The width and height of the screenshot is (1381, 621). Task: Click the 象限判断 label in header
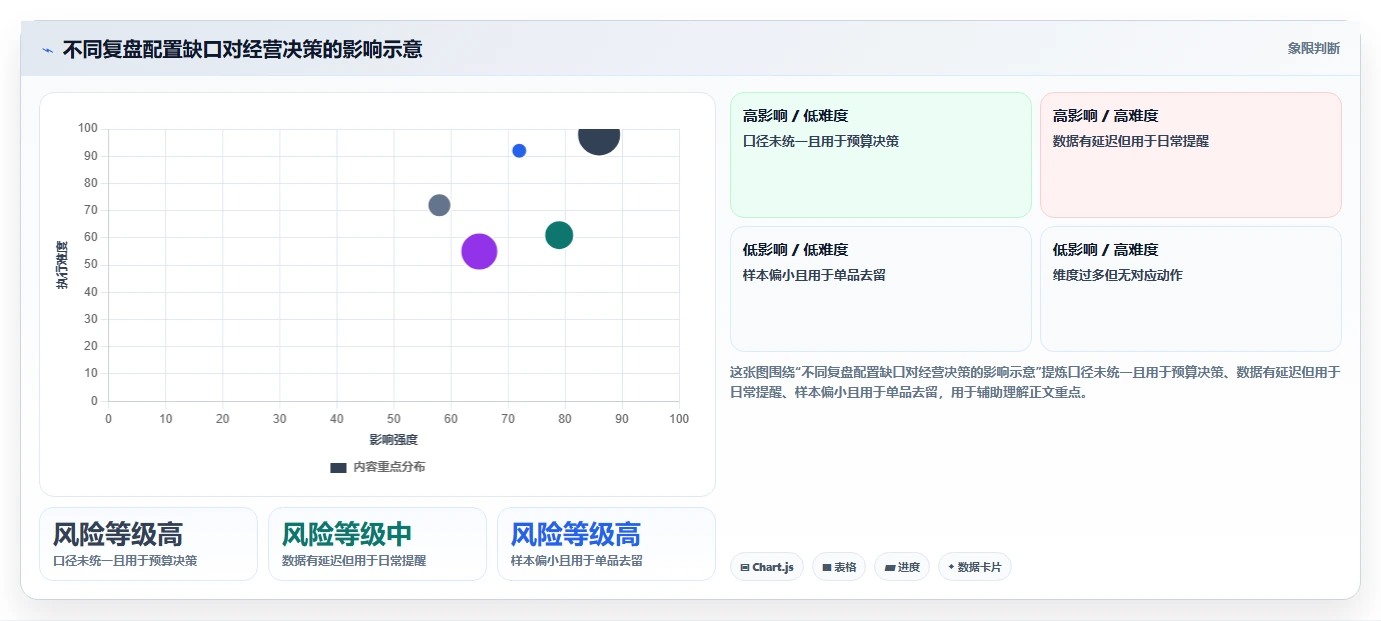1313,48
